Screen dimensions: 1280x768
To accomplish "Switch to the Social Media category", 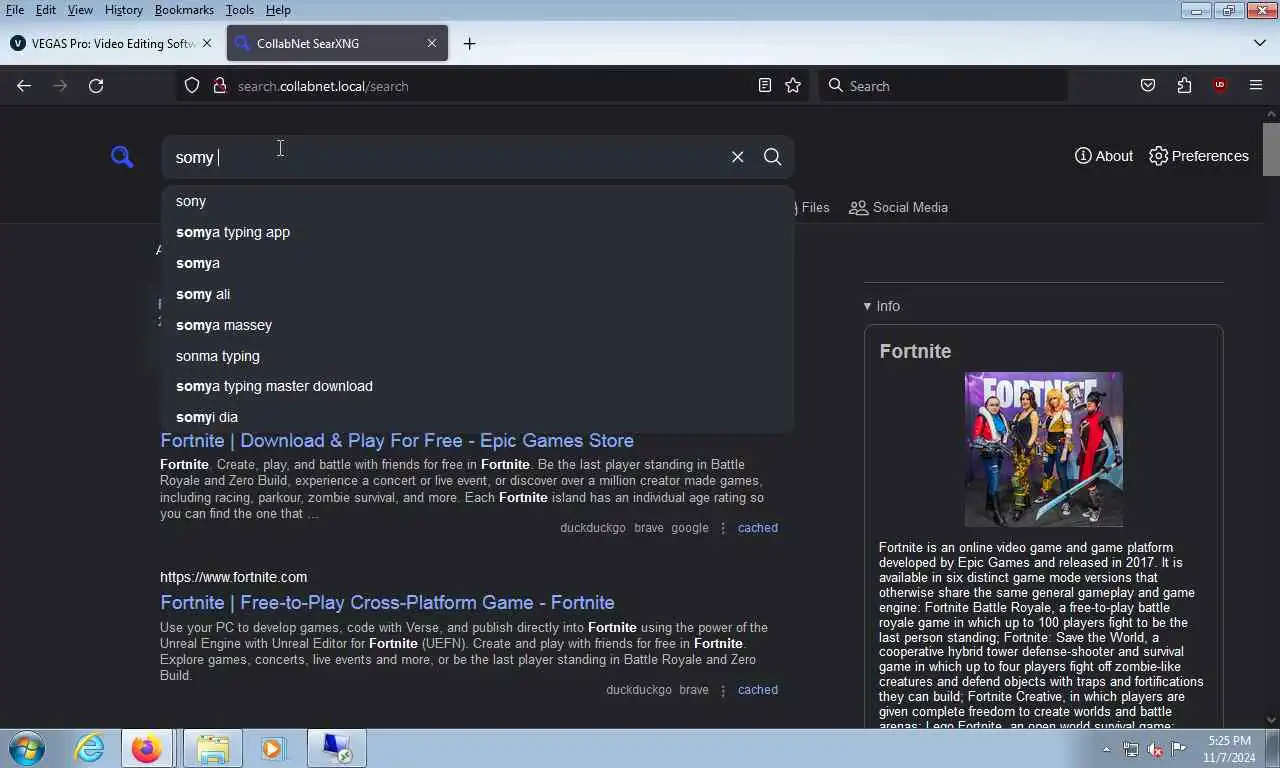I will 898,207.
